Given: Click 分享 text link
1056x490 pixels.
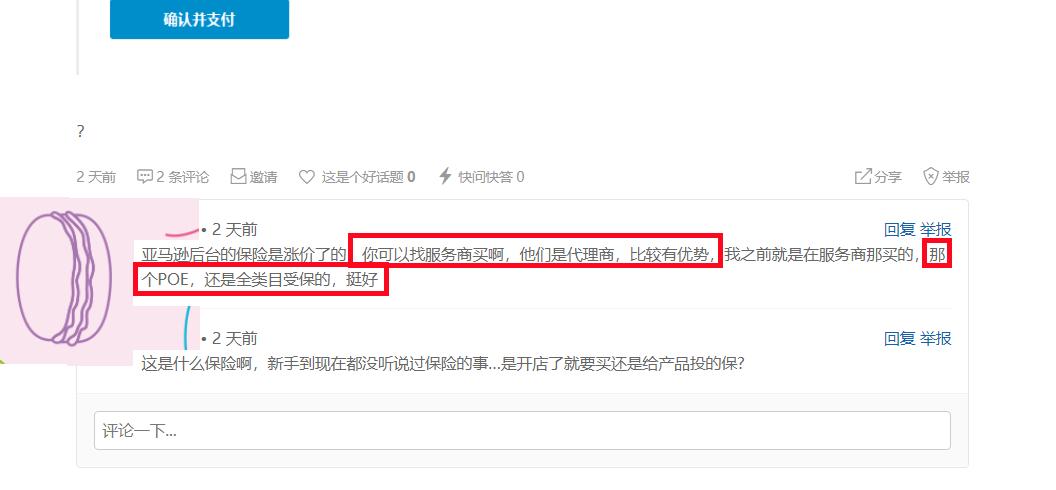Looking at the screenshot, I should click(888, 177).
